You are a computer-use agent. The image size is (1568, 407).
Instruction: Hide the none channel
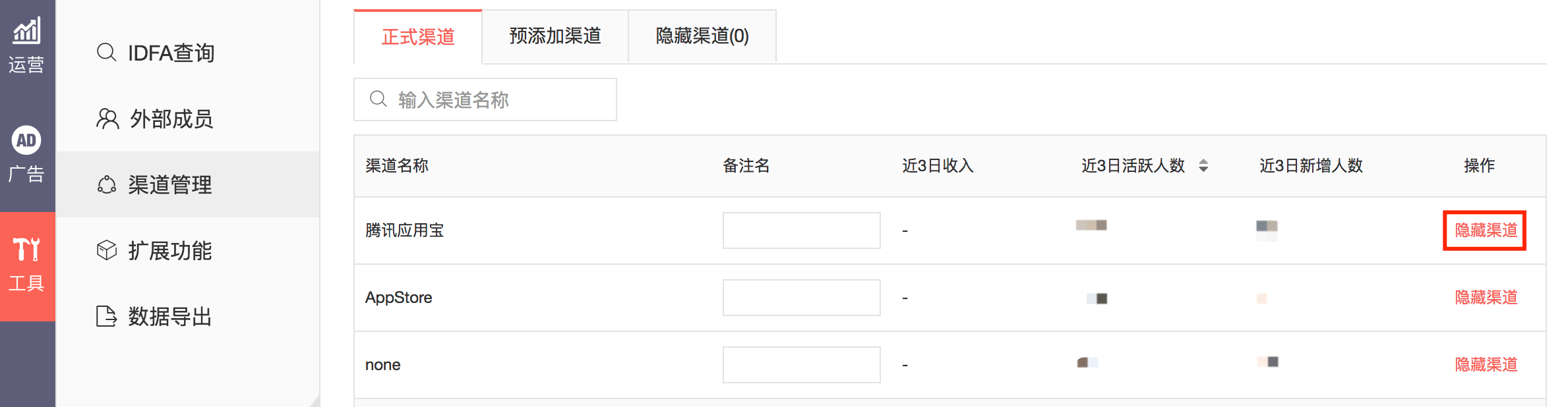pyautogui.click(x=1484, y=364)
